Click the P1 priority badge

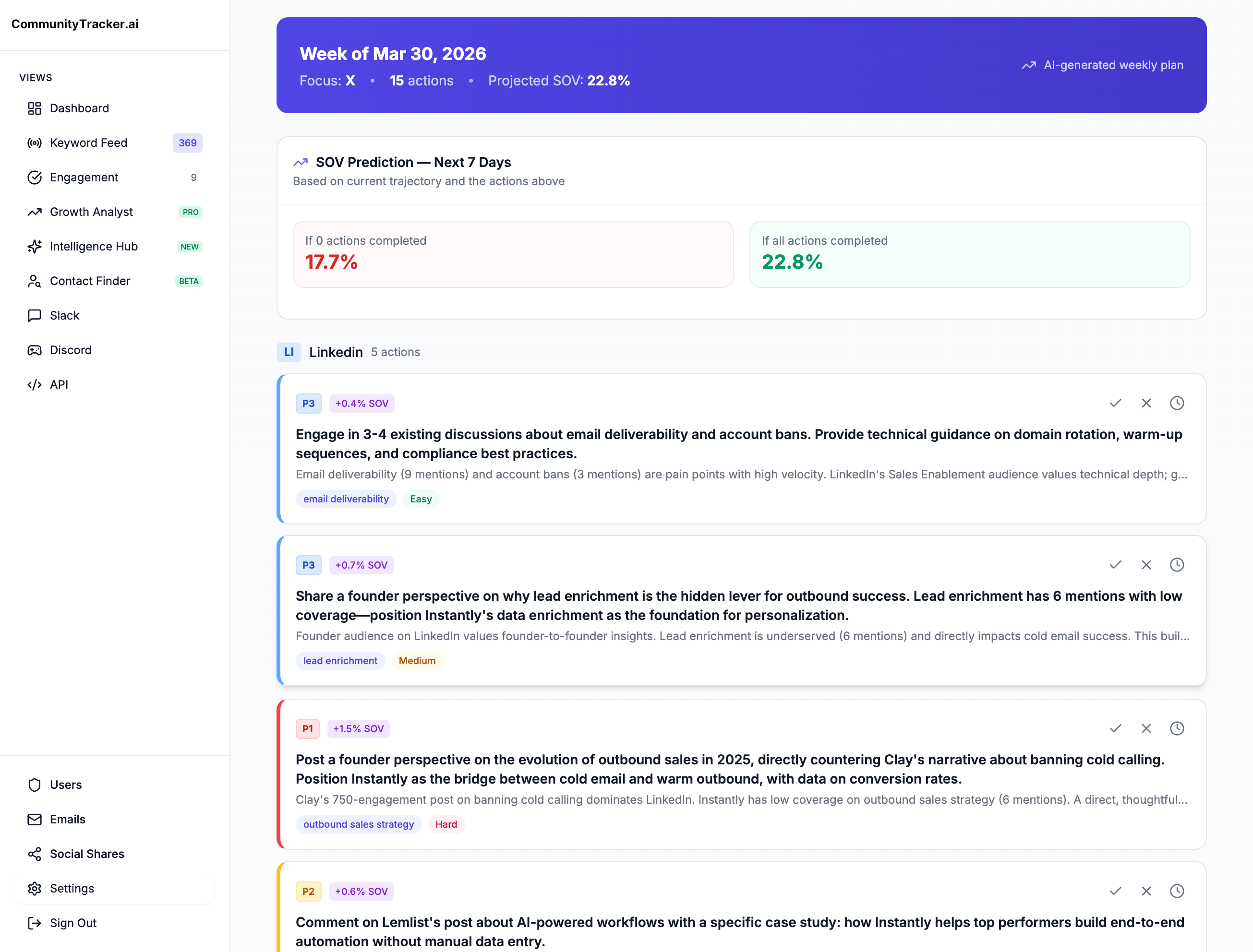(307, 729)
